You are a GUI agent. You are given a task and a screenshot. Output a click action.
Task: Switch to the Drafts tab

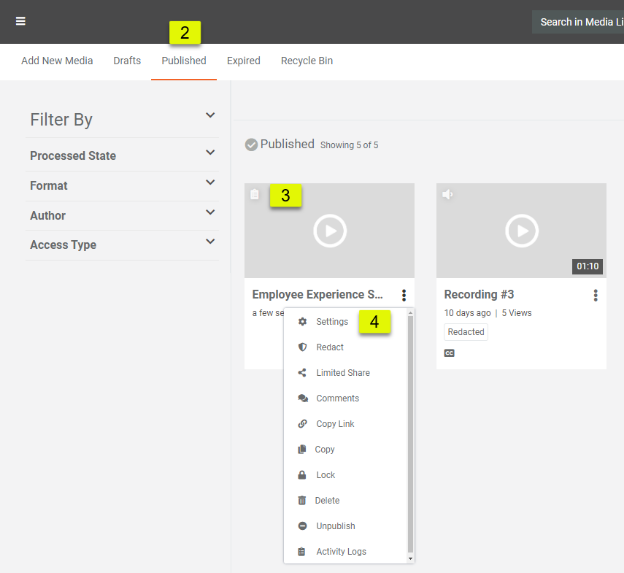click(x=127, y=61)
